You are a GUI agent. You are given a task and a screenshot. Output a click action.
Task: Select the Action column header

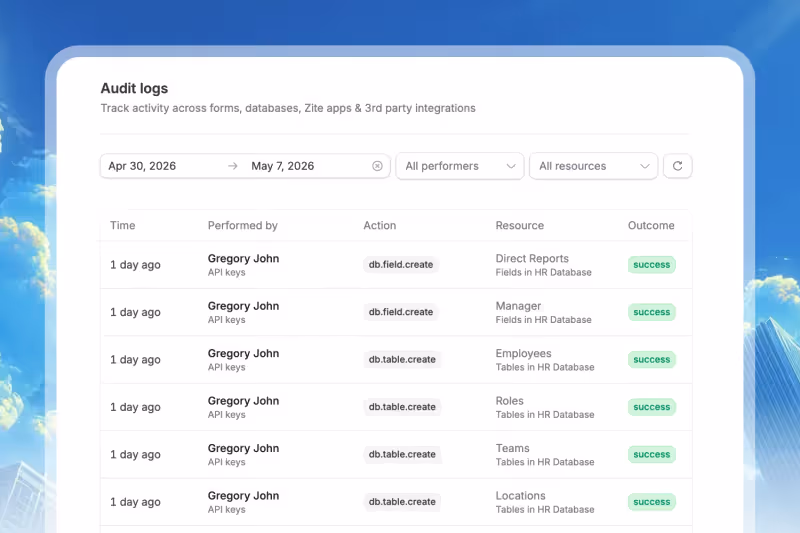(380, 225)
